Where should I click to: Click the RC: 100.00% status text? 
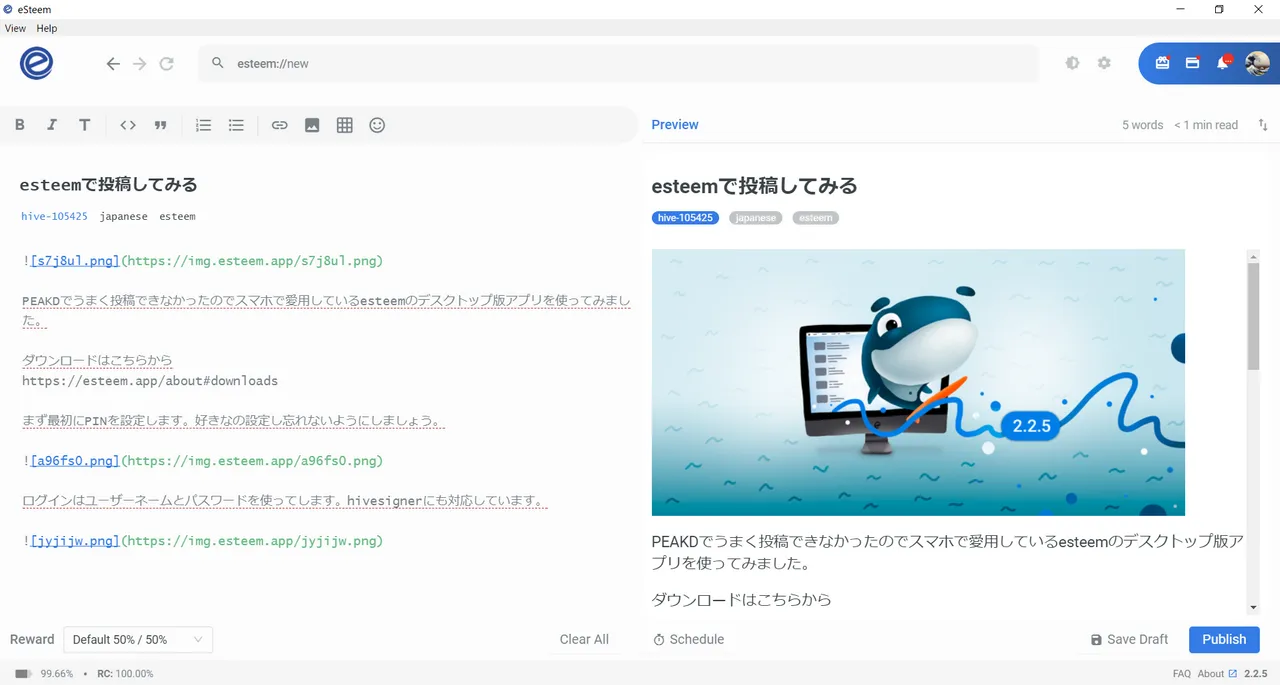click(x=125, y=674)
